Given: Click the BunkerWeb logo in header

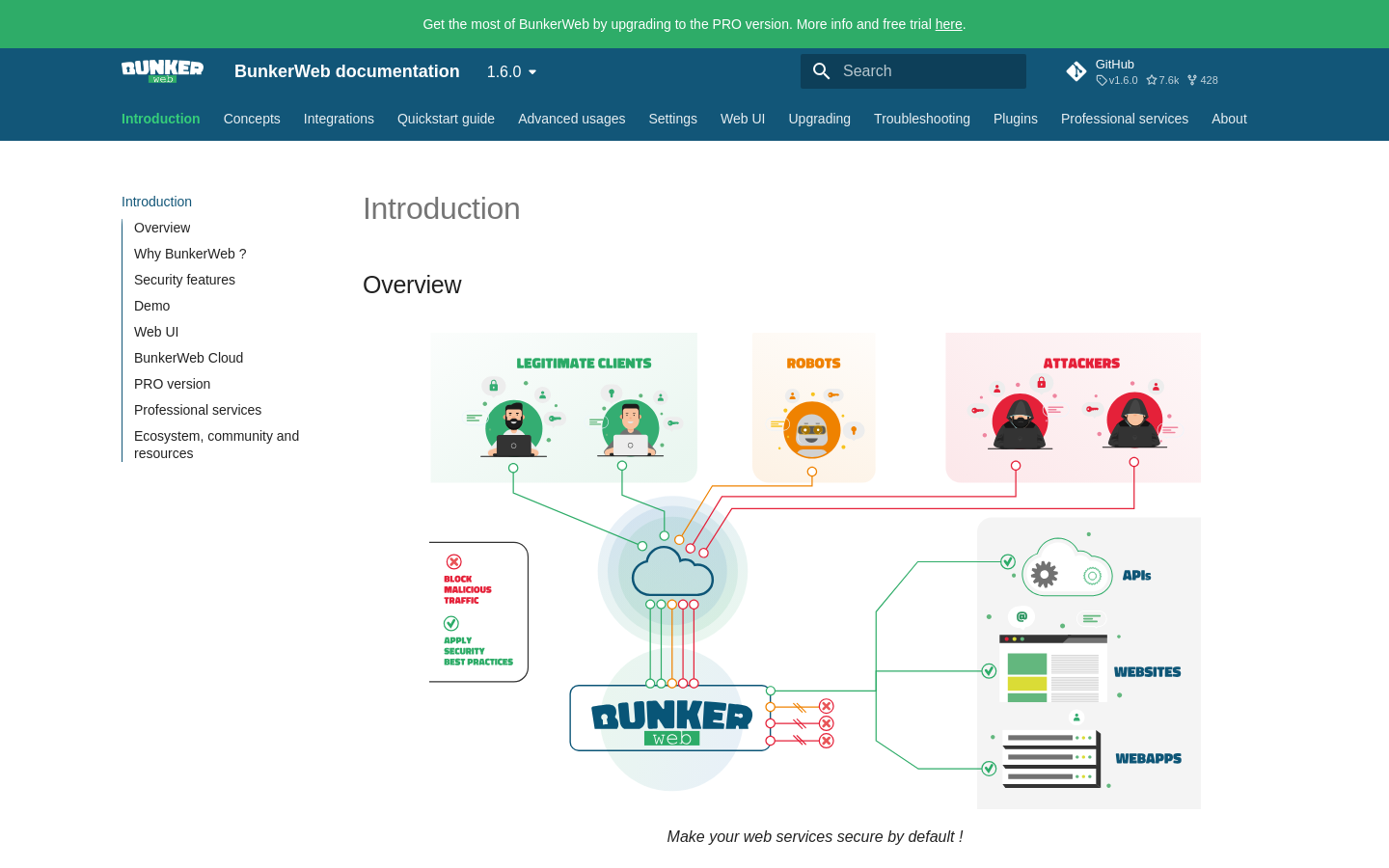Looking at the screenshot, I should (162, 71).
